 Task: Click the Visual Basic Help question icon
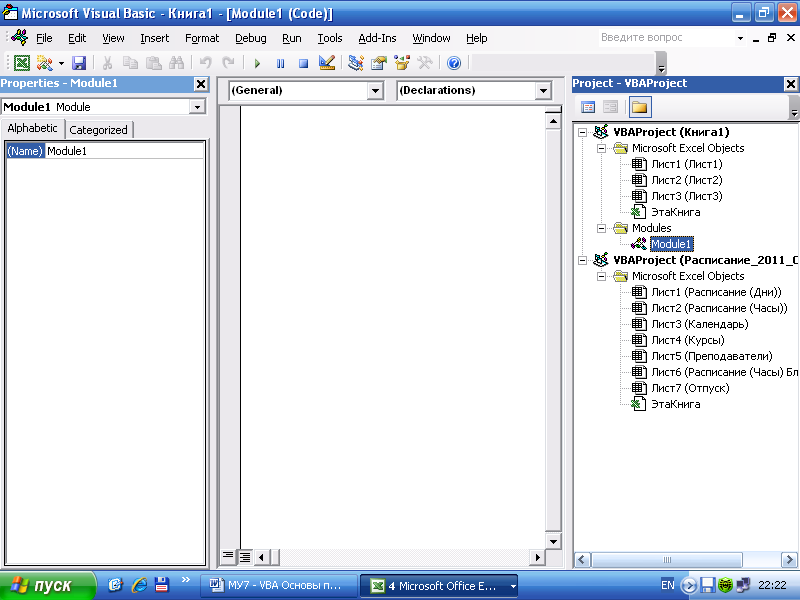pos(454,63)
